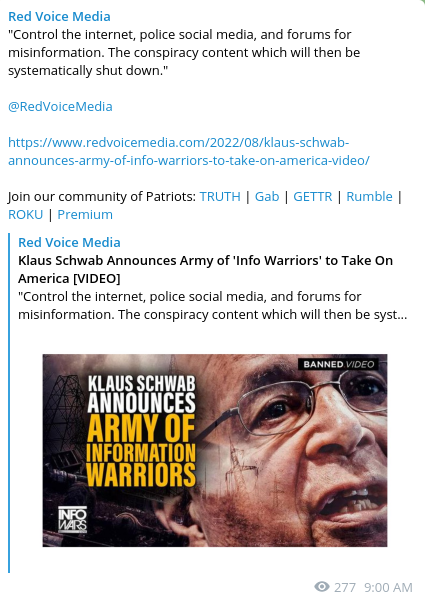
Task: Open the Gab community link
Action: [x=267, y=196]
